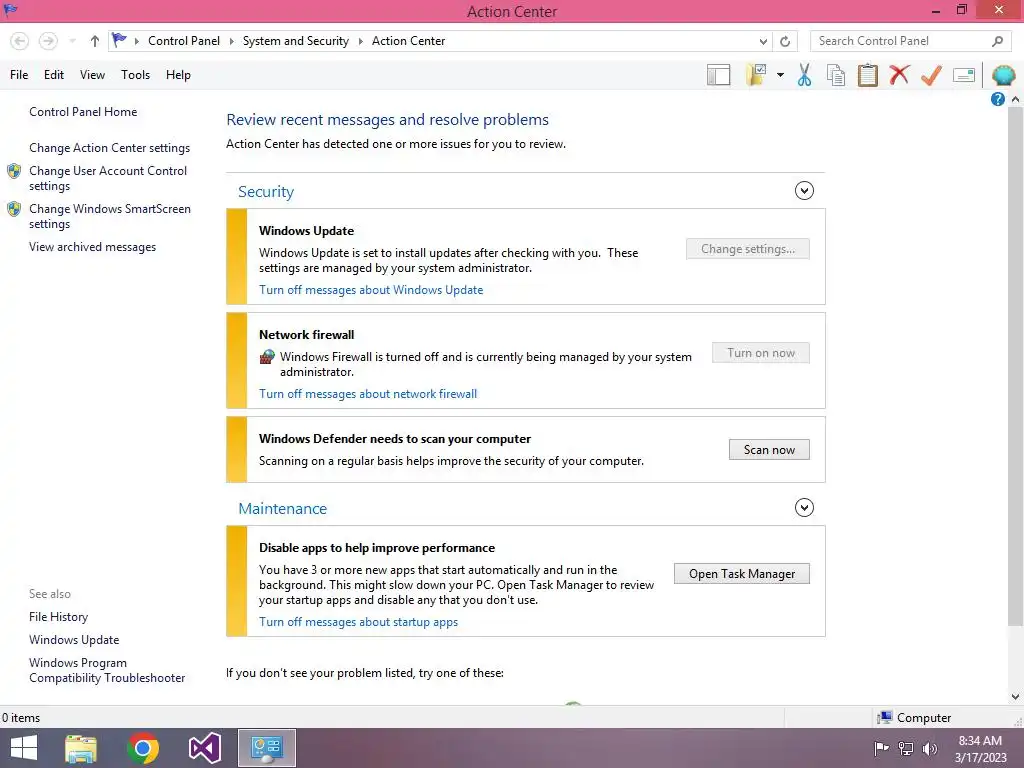
Task: Turn off messages about startup apps
Action: tap(359, 622)
